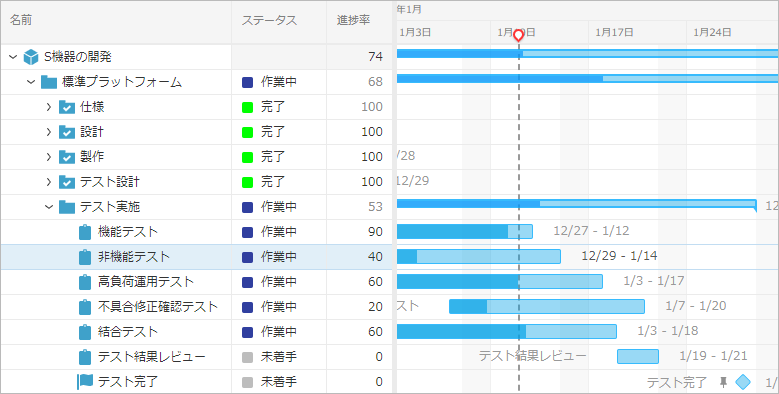Collapse the テスト実施 folder
Screen dimensions: 779x394
tap(49, 207)
